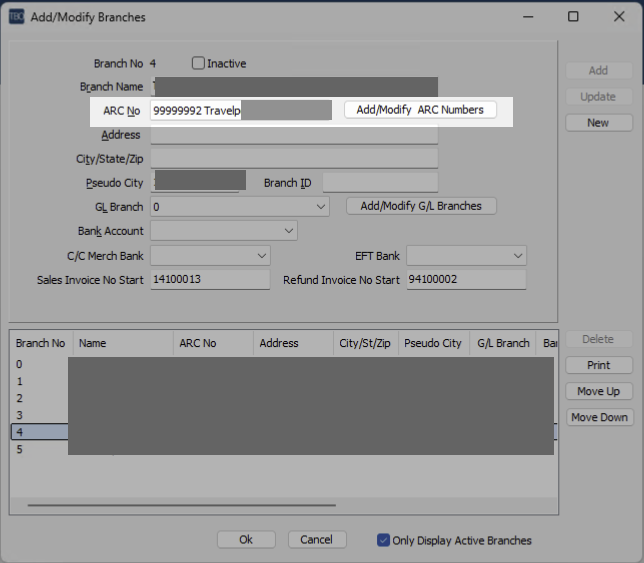Click the app icon in title bar
The width and height of the screenshot is (644, 563).
click(17, 17)
